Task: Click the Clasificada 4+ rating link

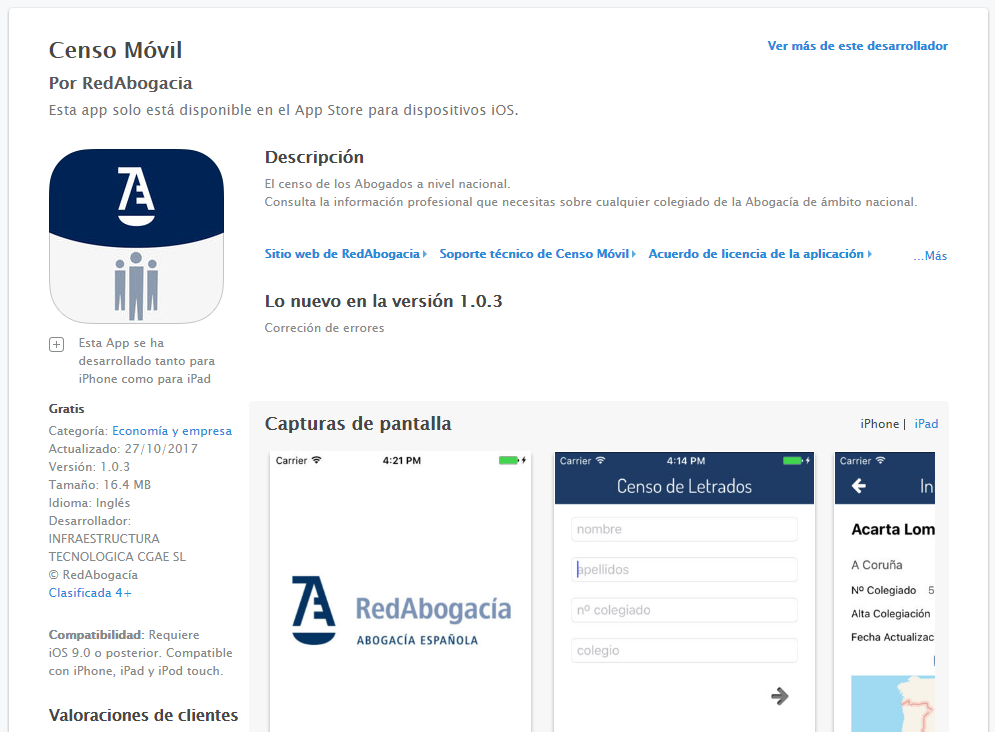Action: [90, 593]
